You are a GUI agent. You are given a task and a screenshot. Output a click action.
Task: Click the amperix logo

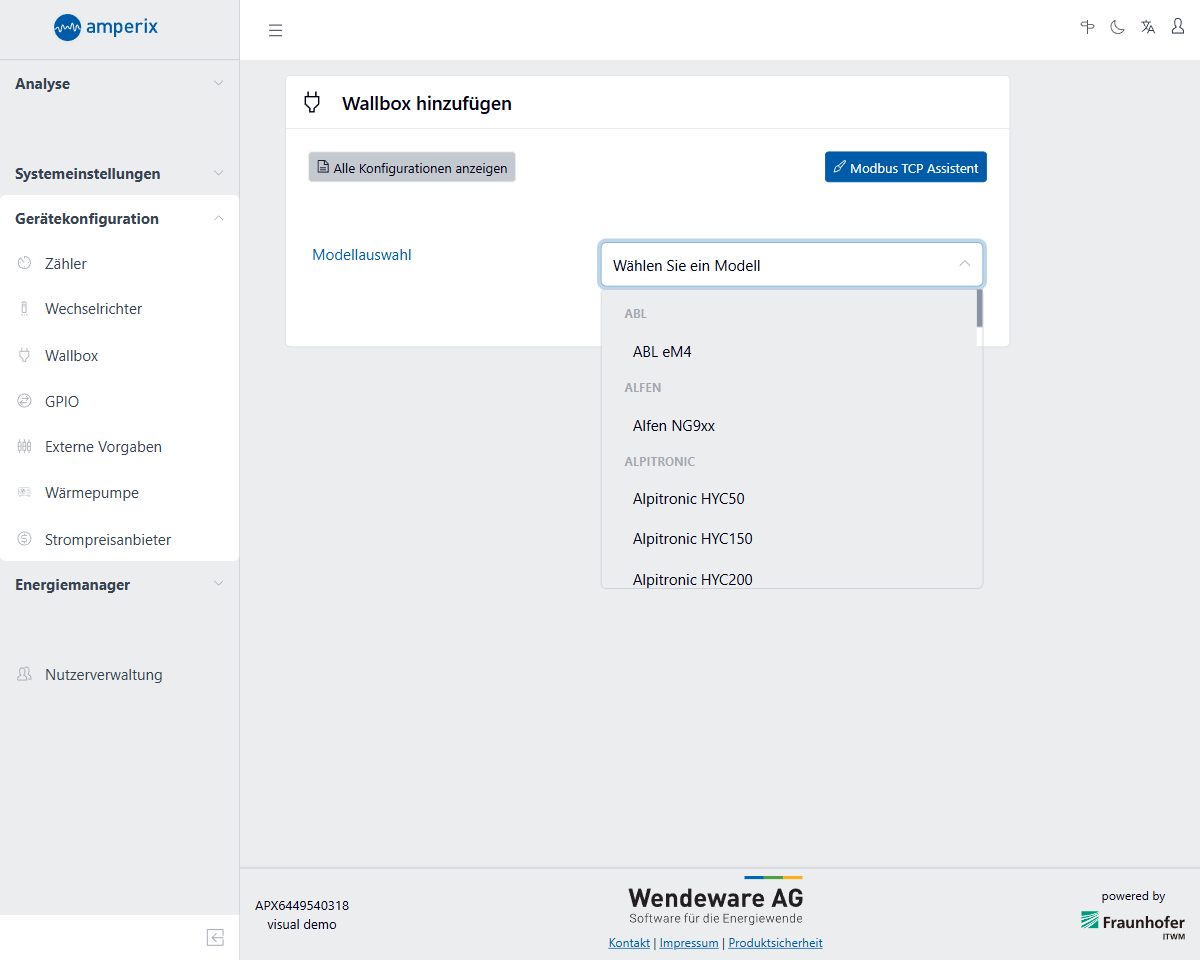pyautogui.click(x=106, y=27)
